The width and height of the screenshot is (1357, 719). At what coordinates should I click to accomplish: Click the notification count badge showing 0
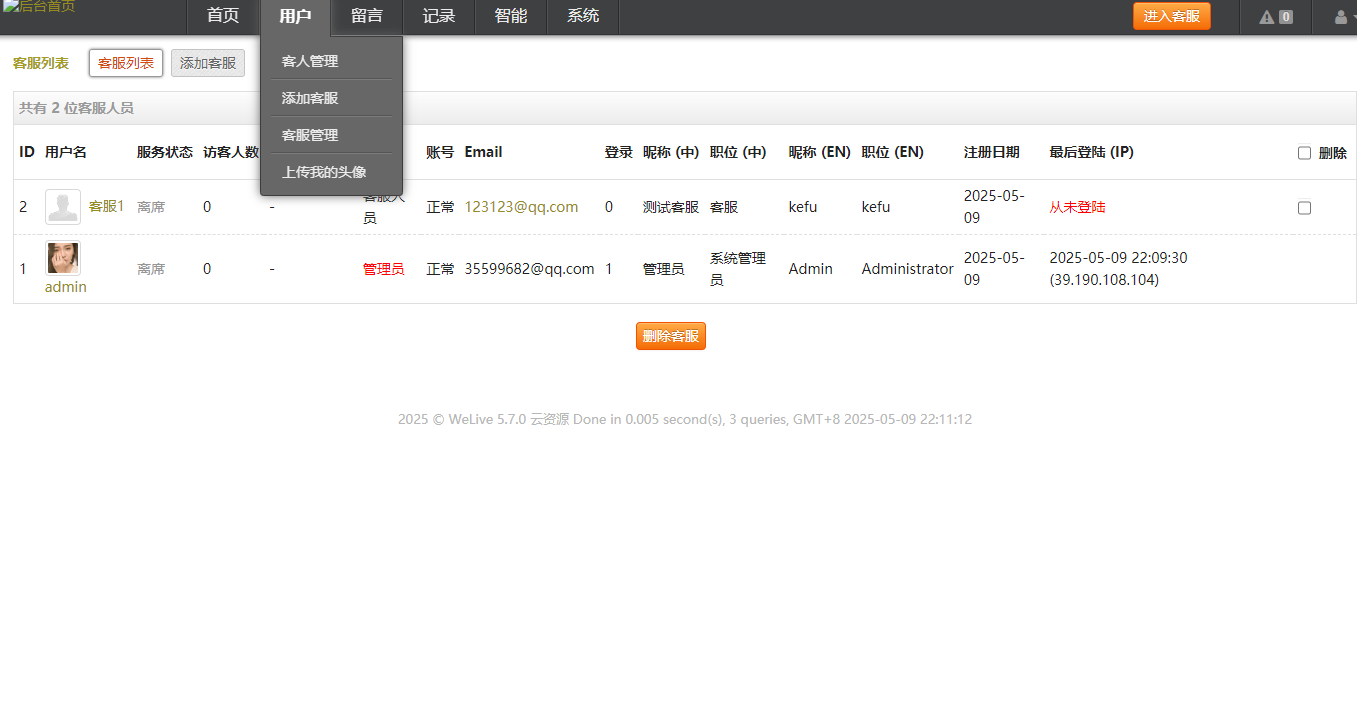1286,17
